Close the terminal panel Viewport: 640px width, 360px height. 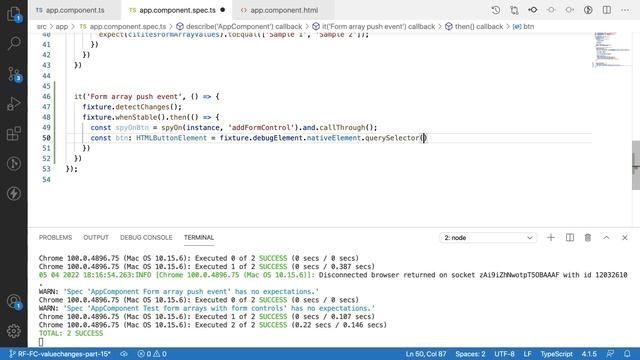pos(624,238)
